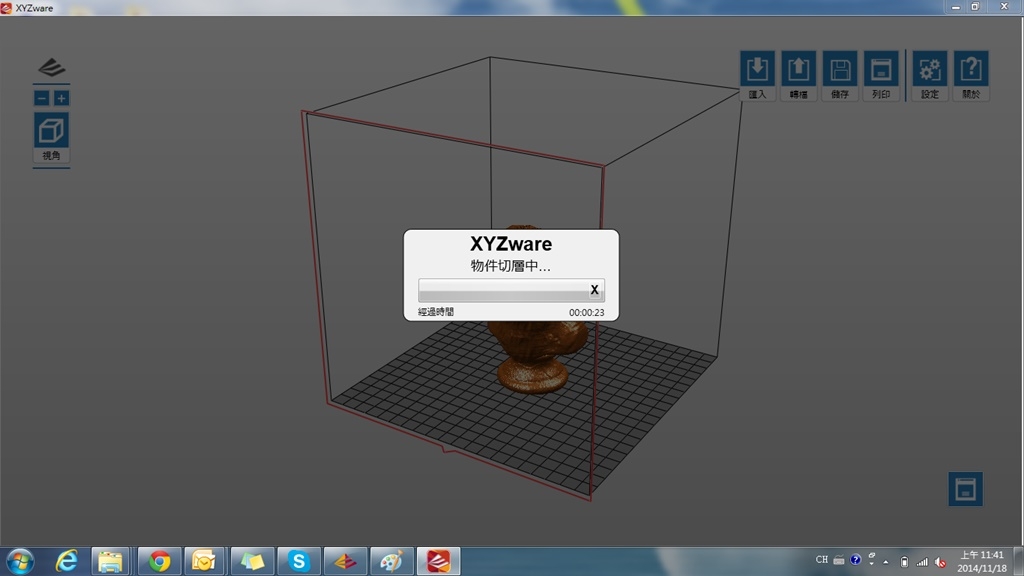The width and height of the screenshot is (1024, 576).
Task: Click the blue help icon in tray
Action: tap(856, 560)
